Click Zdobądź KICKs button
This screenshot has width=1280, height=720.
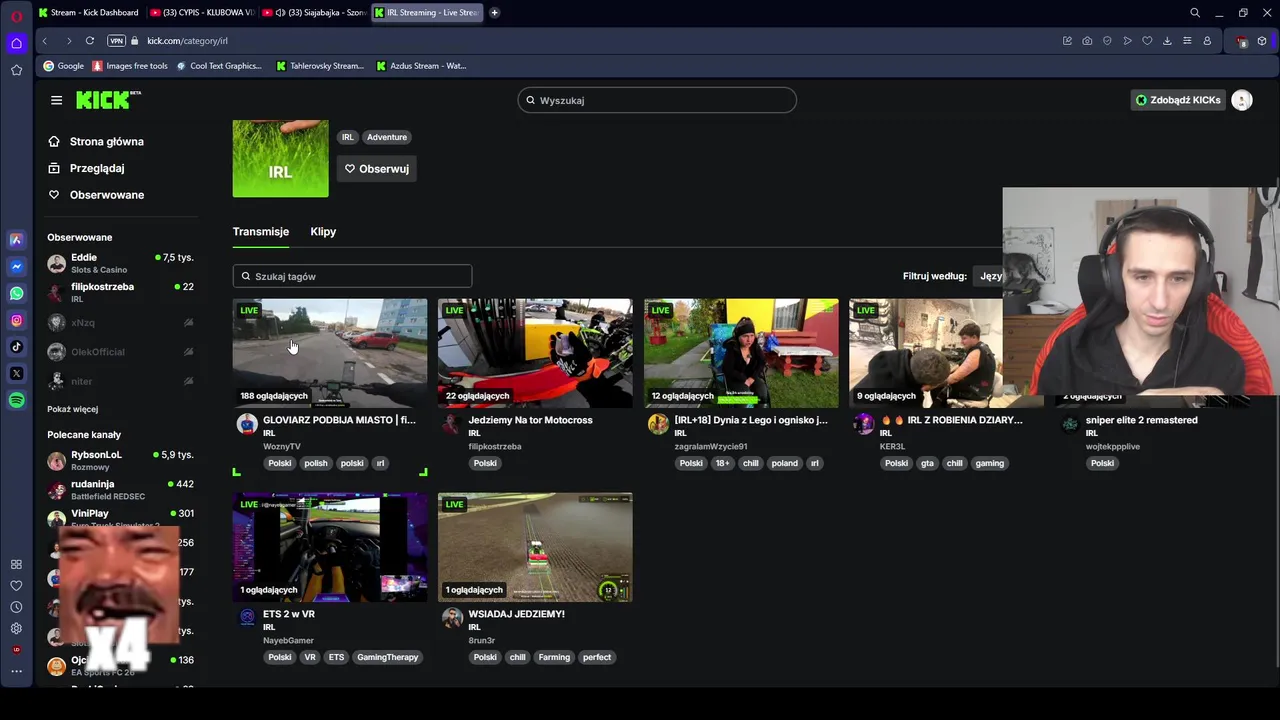click(x=1178, y=100)
